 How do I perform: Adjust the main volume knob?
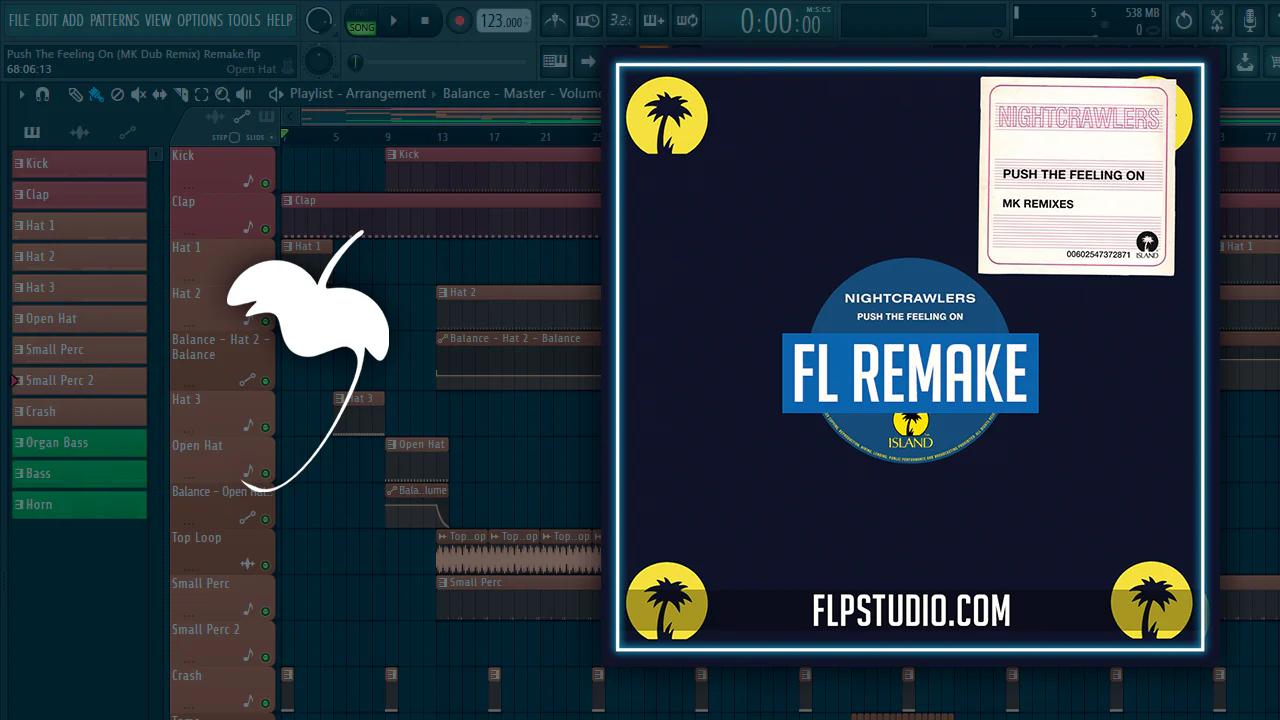318,20
